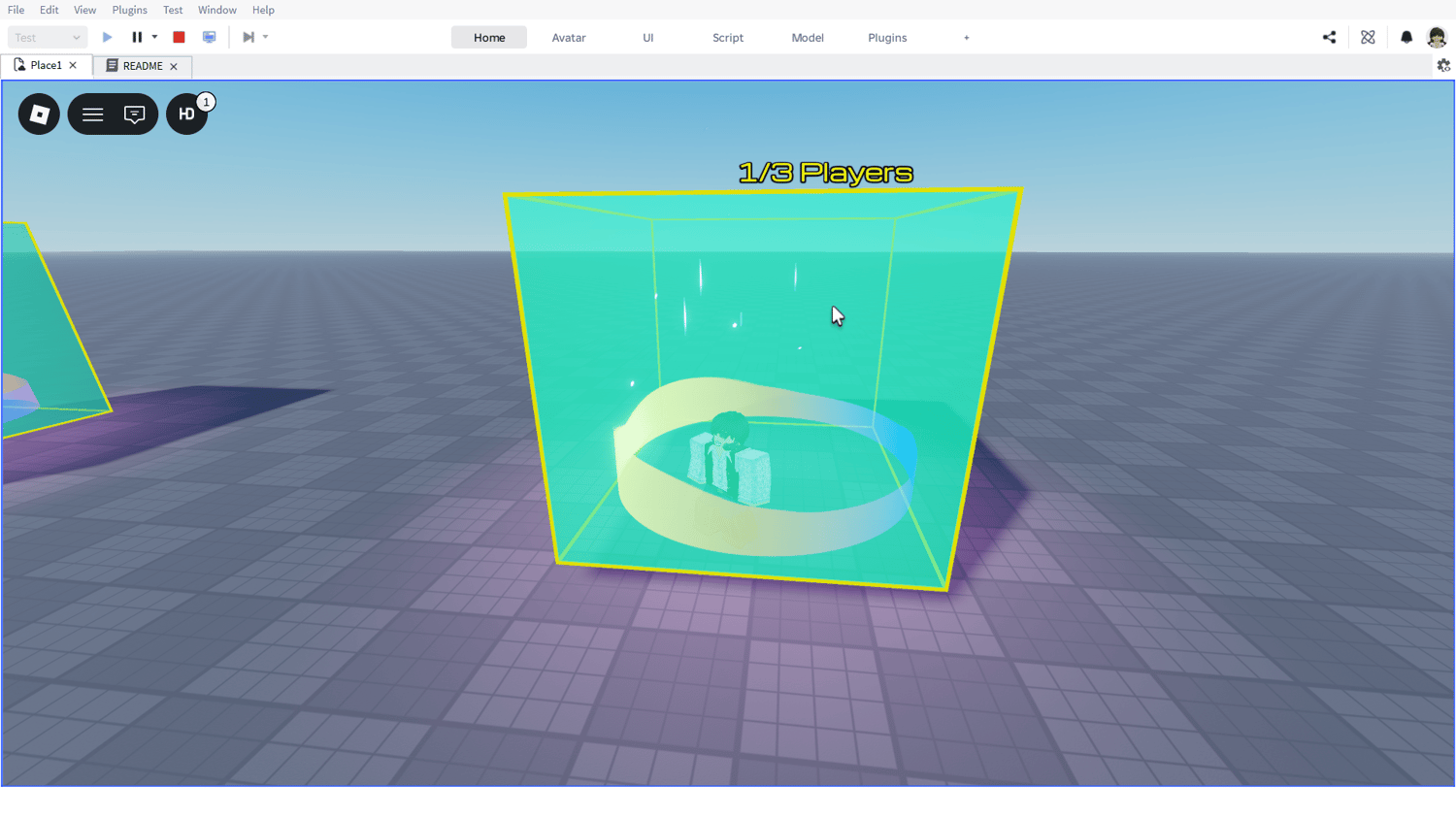Open the user avatar profile
The width and height of the screenshot is (1456, 818).
point(1437,38)
